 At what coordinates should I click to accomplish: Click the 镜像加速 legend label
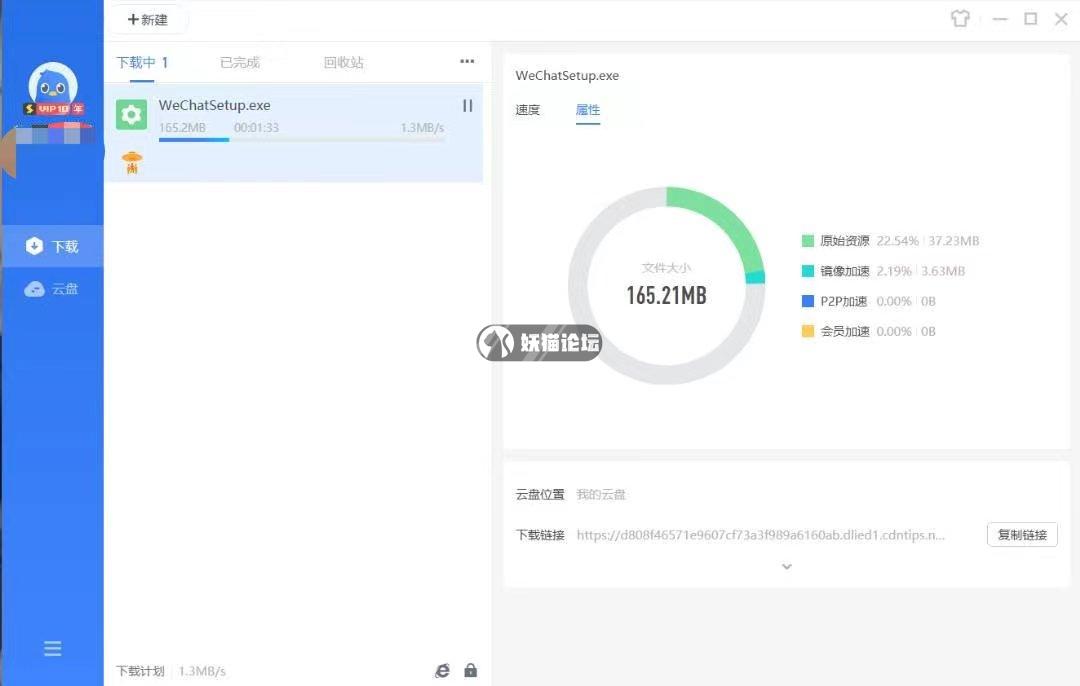click(x=844, y=271)
